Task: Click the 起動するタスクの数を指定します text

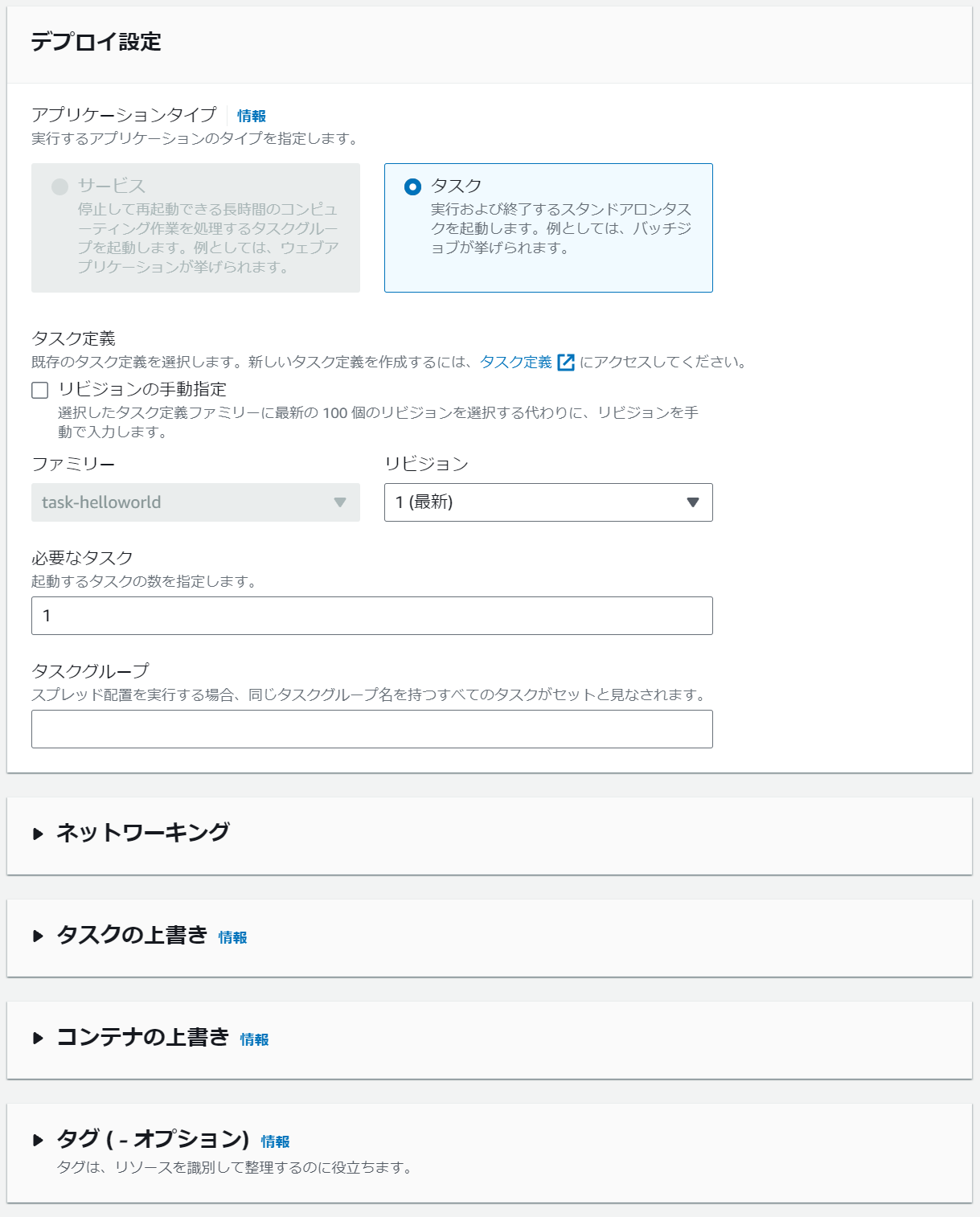Action: click(x=146, y=581)
